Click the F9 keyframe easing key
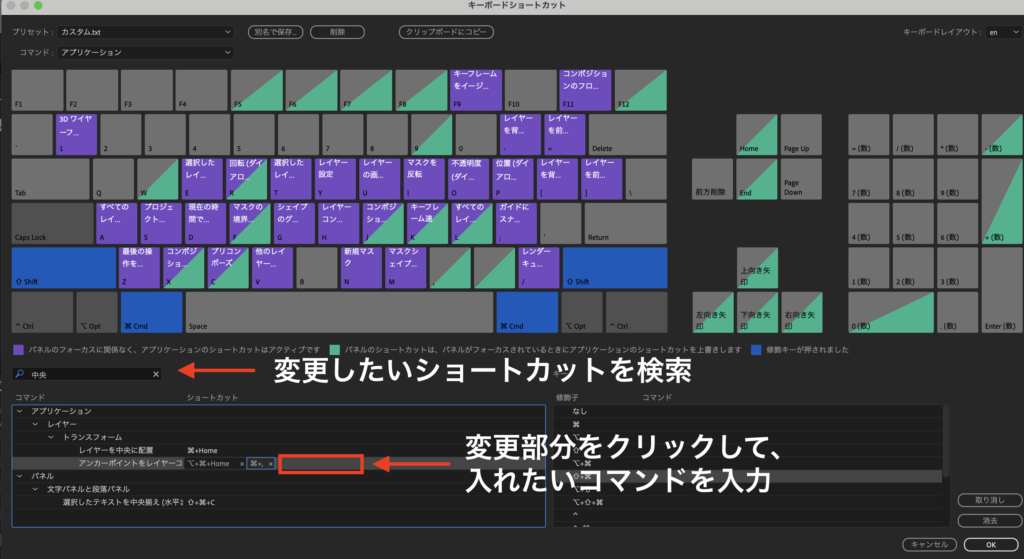The height and width of the screenshot is (559, 1024). pos(476,89)
